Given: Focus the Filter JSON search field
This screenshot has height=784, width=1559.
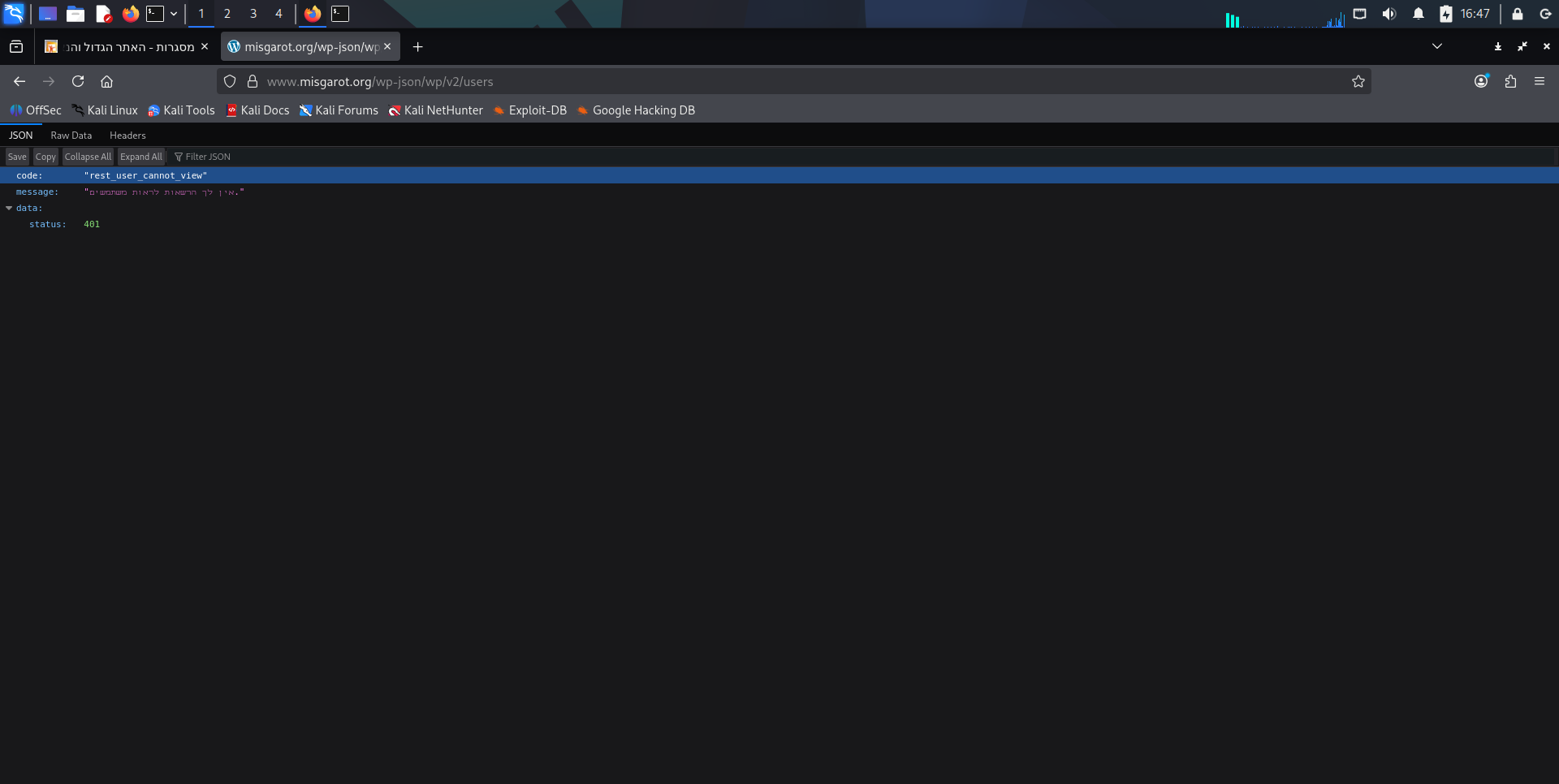Looking at the screenshot, I should pos(862,157).
